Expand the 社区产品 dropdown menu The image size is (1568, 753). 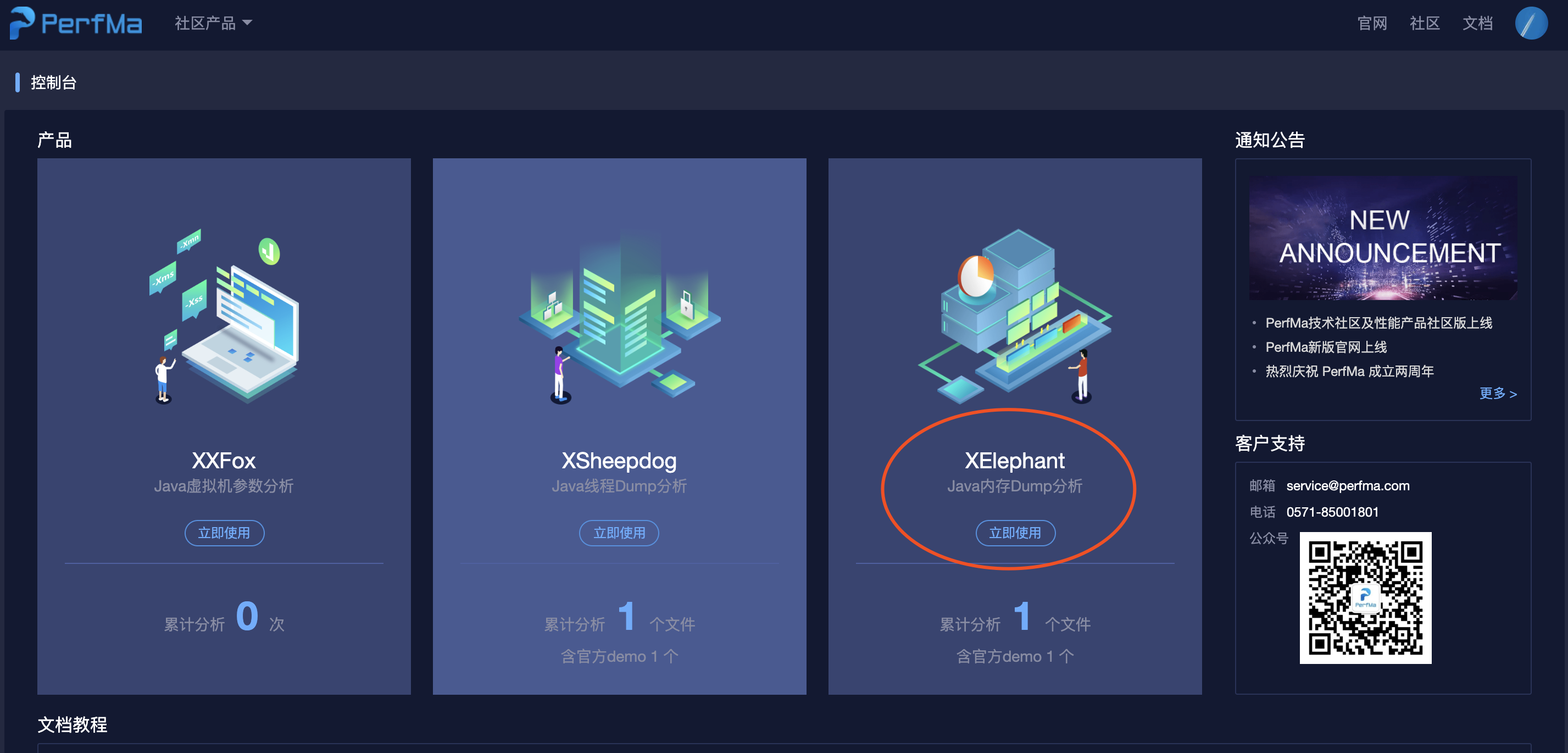(213, 23)
